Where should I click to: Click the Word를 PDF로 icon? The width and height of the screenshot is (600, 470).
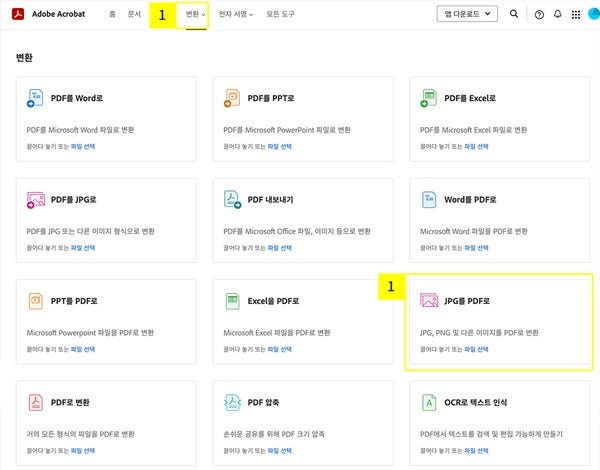pyautogui.click(x=429, y=199)
